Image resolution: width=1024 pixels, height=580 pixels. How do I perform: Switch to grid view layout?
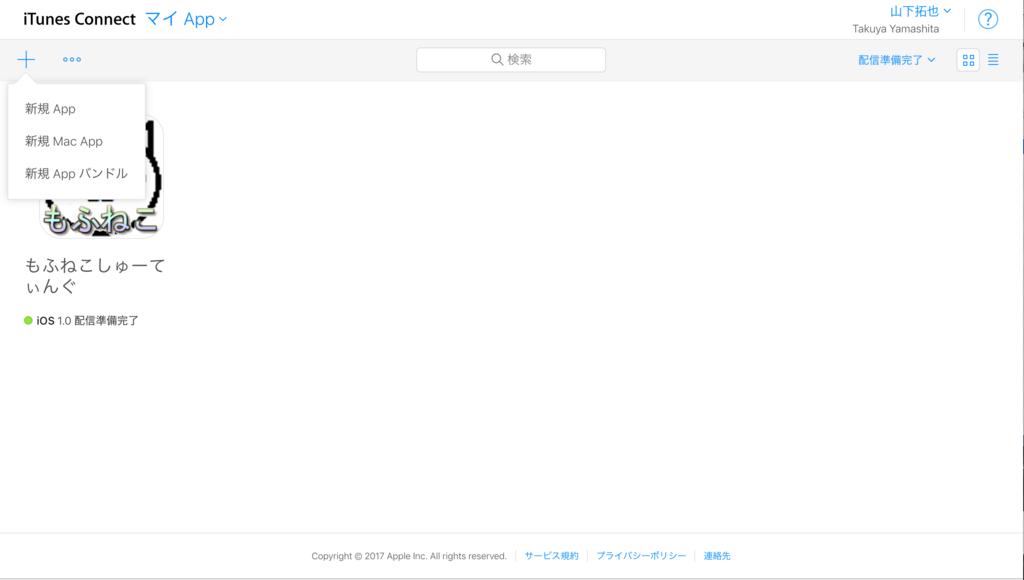point(968,60)
